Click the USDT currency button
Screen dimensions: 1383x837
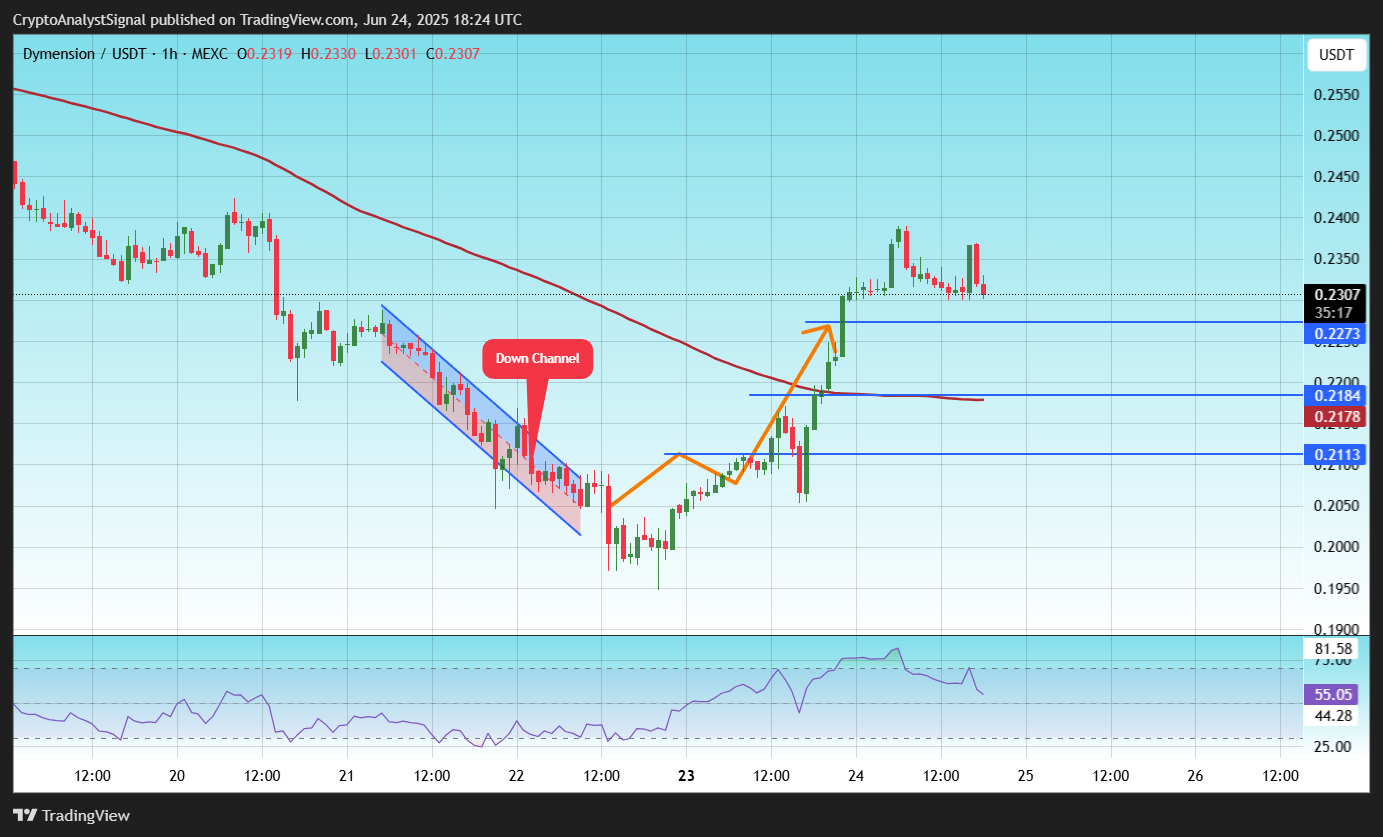tap(1337, 55)
